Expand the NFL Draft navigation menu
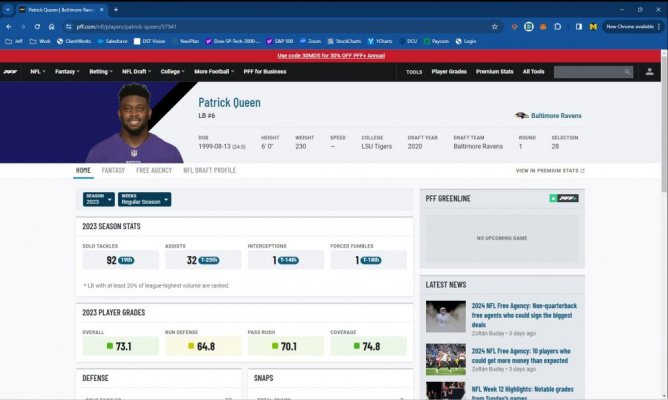The image size is (668, 400). pyautogui.click(x=136, y=72)
